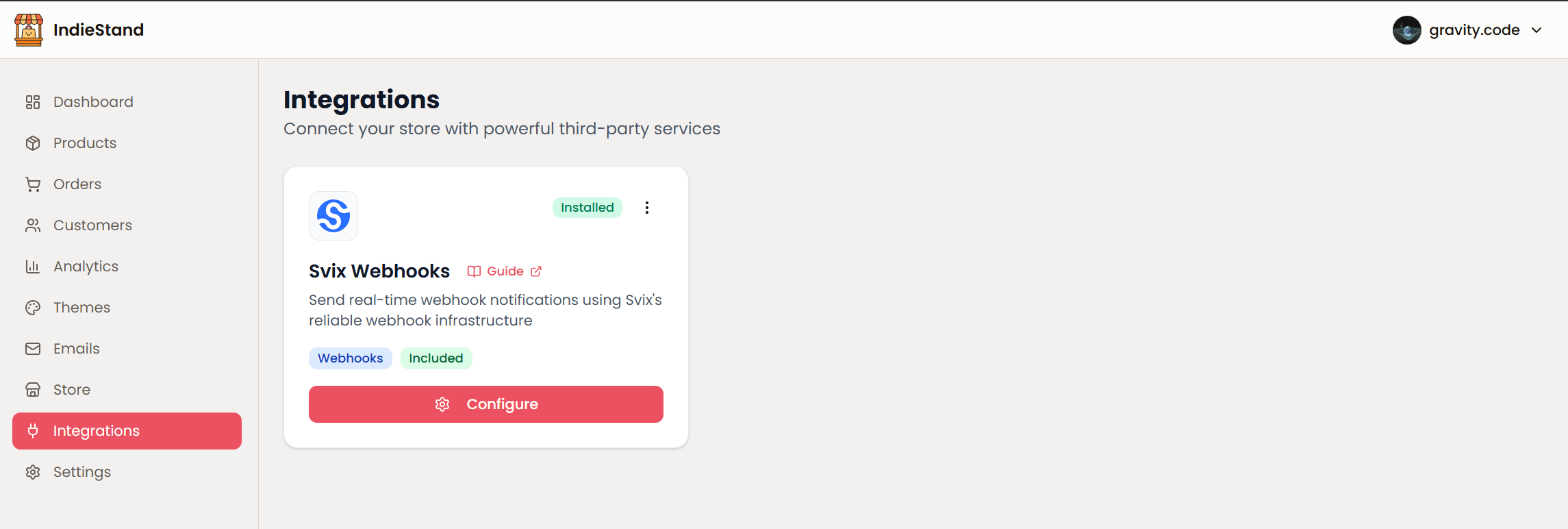Open the Svix Webhooks Guide link

click(505, 271)
